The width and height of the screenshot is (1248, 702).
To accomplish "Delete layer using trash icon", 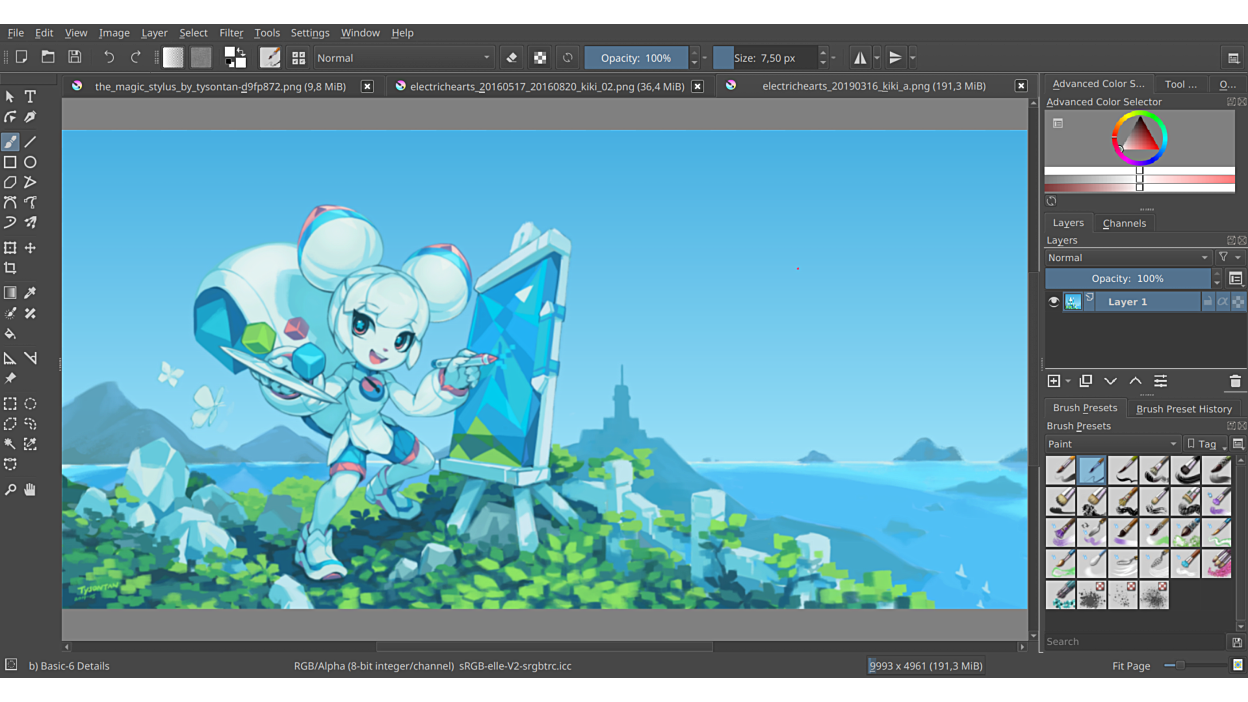I will click(x=1235, y=381).
